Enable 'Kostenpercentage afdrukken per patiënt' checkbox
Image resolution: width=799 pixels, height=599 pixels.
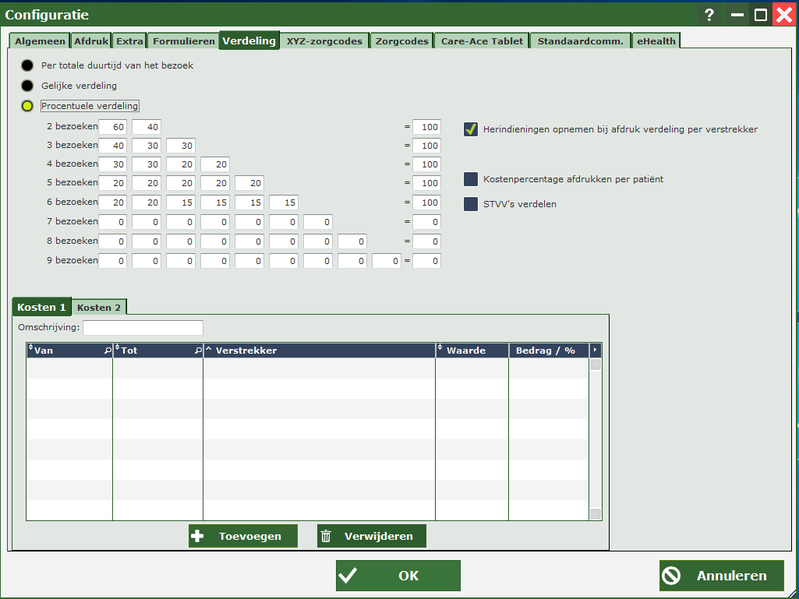(471, 179)
